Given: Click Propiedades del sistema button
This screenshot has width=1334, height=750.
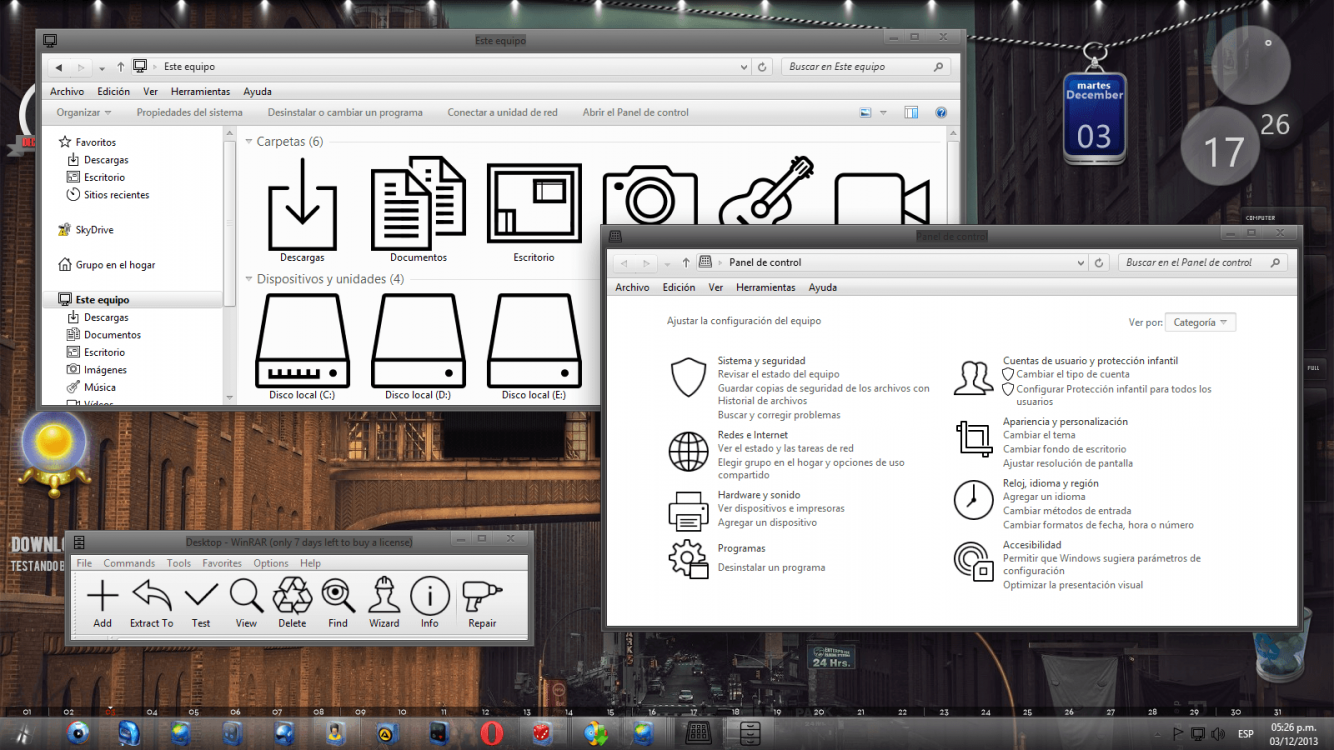Looking at the screenshot, I should click(189, 113).
